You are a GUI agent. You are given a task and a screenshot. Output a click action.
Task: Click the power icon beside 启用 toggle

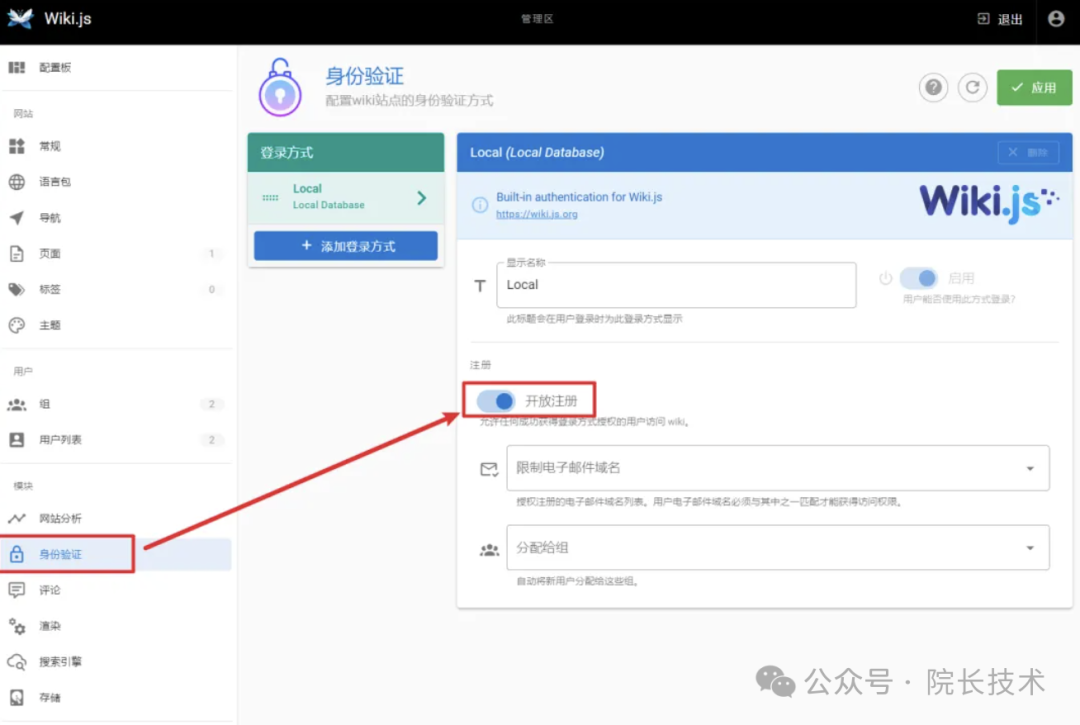point(886,278)
